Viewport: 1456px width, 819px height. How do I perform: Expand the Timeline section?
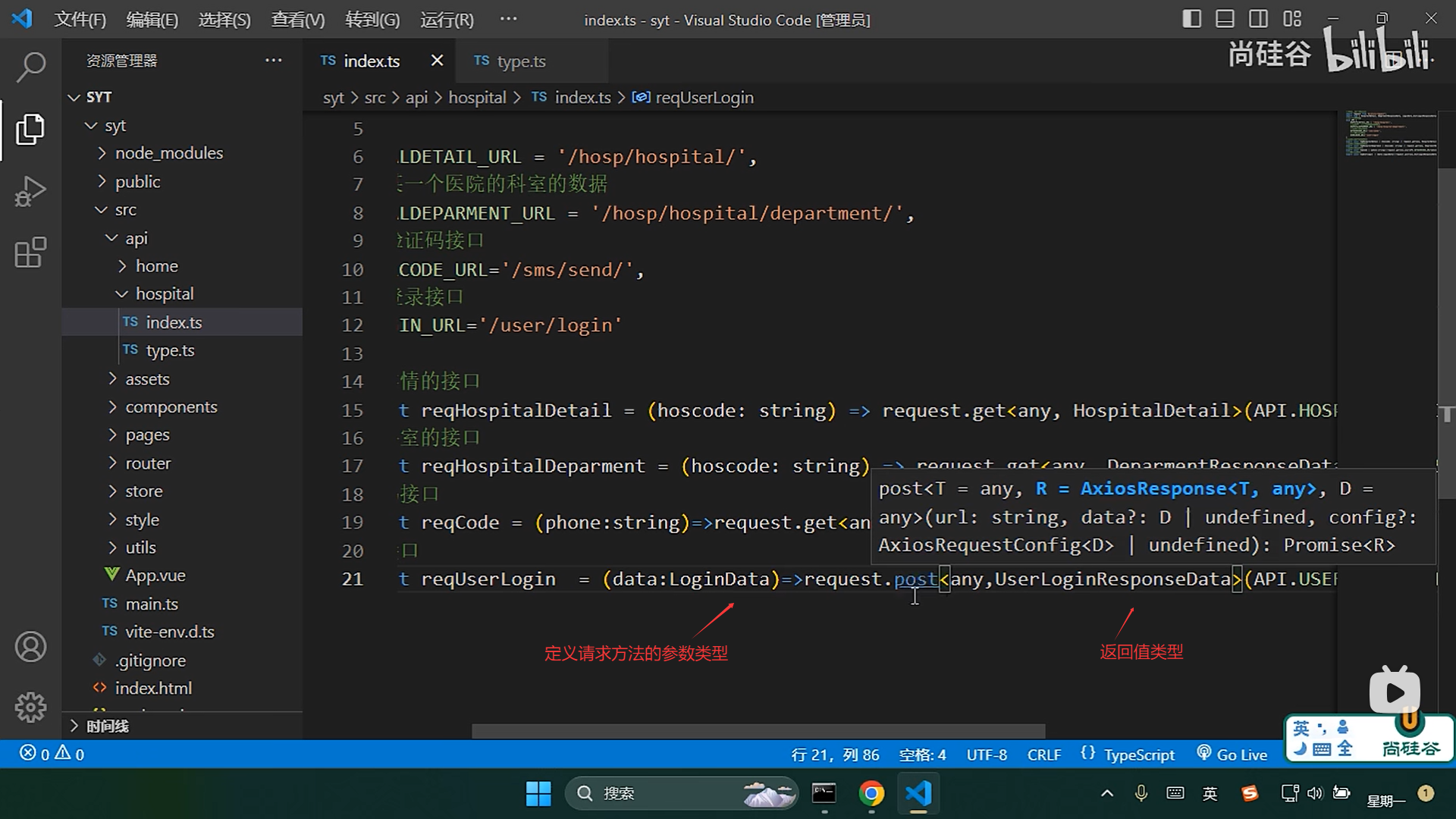click(x=106, y=726)
